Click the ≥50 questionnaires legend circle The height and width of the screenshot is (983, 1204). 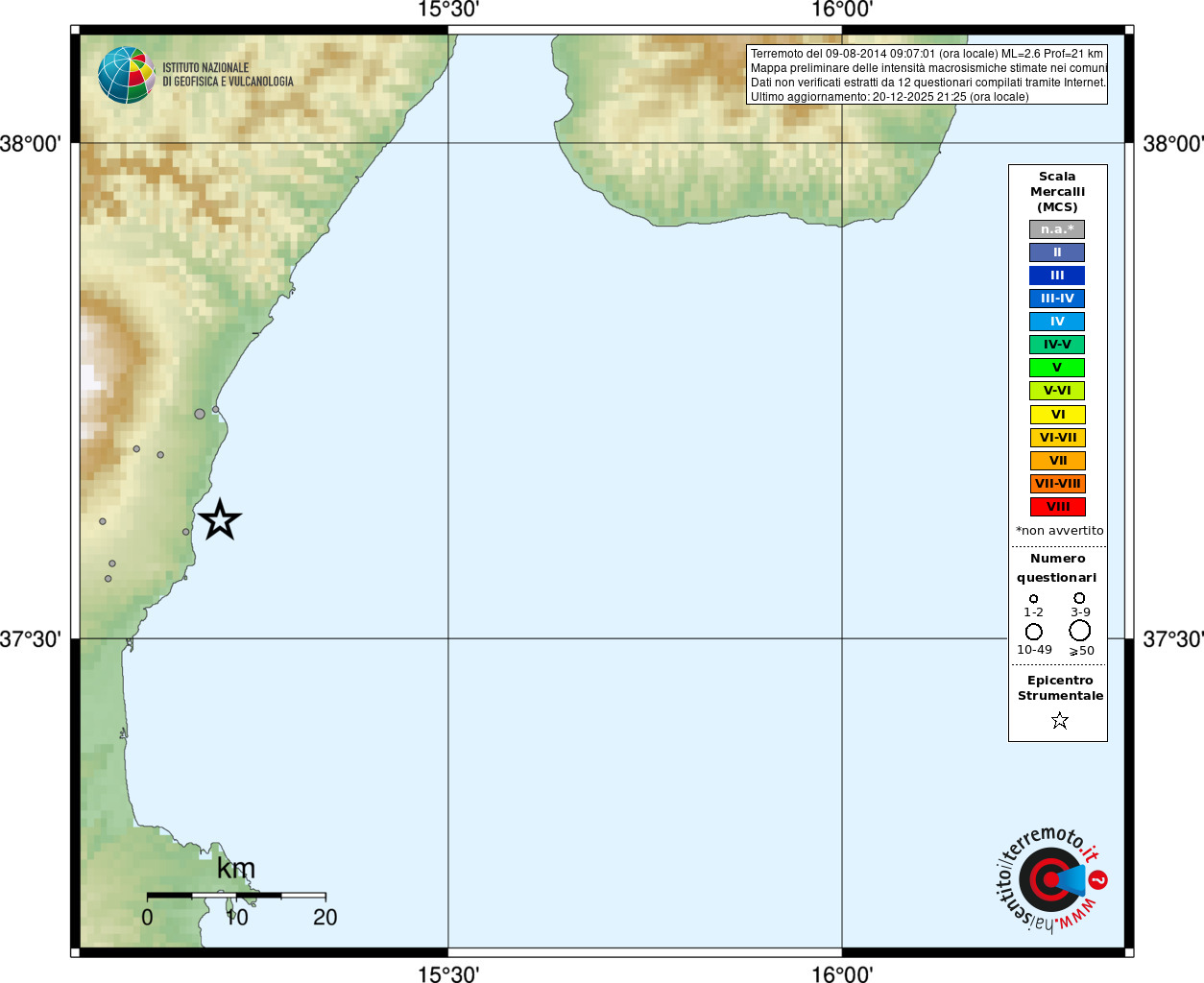point(1080,631)
